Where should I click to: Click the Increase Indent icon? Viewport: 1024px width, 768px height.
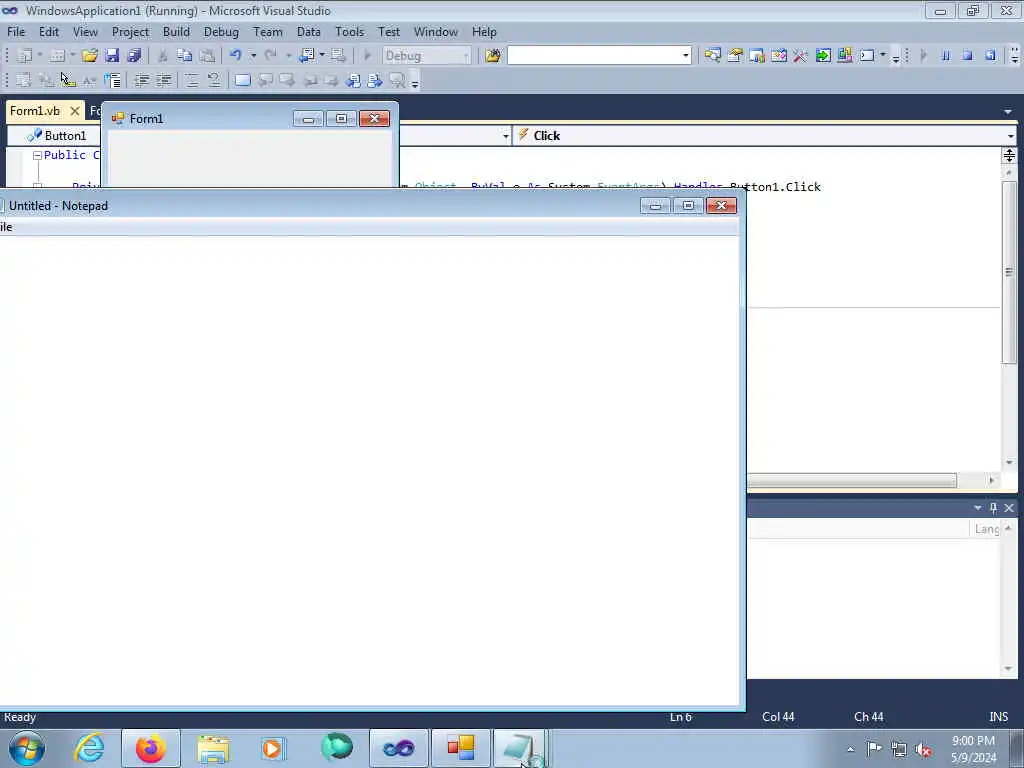coord(163,80)
